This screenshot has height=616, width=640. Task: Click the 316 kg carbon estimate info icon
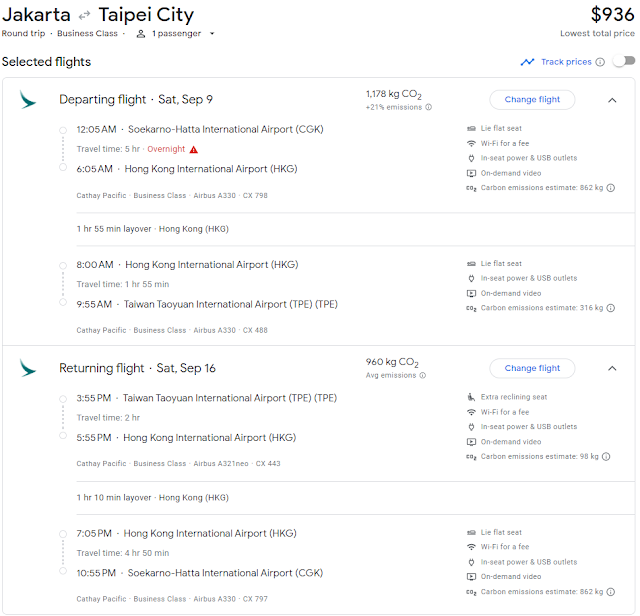click(610, 308)
